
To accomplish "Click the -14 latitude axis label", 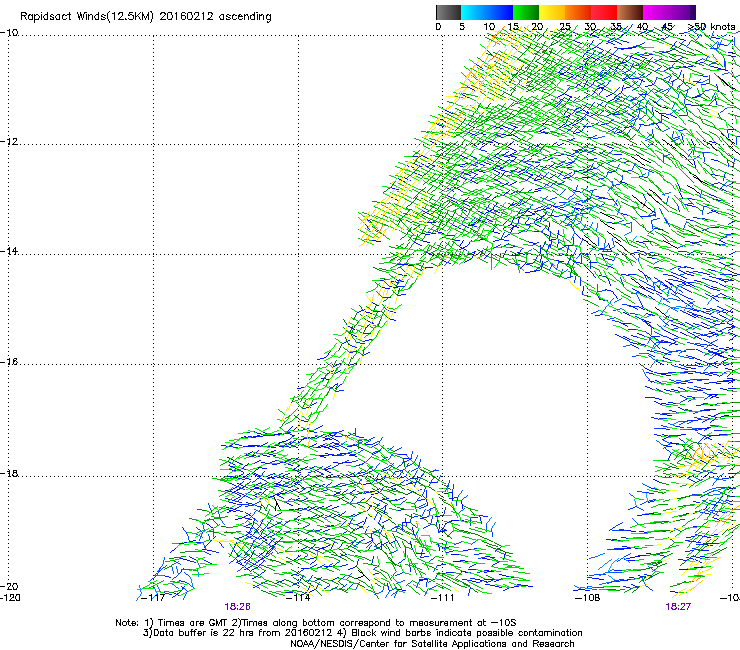I will (9, 251).
